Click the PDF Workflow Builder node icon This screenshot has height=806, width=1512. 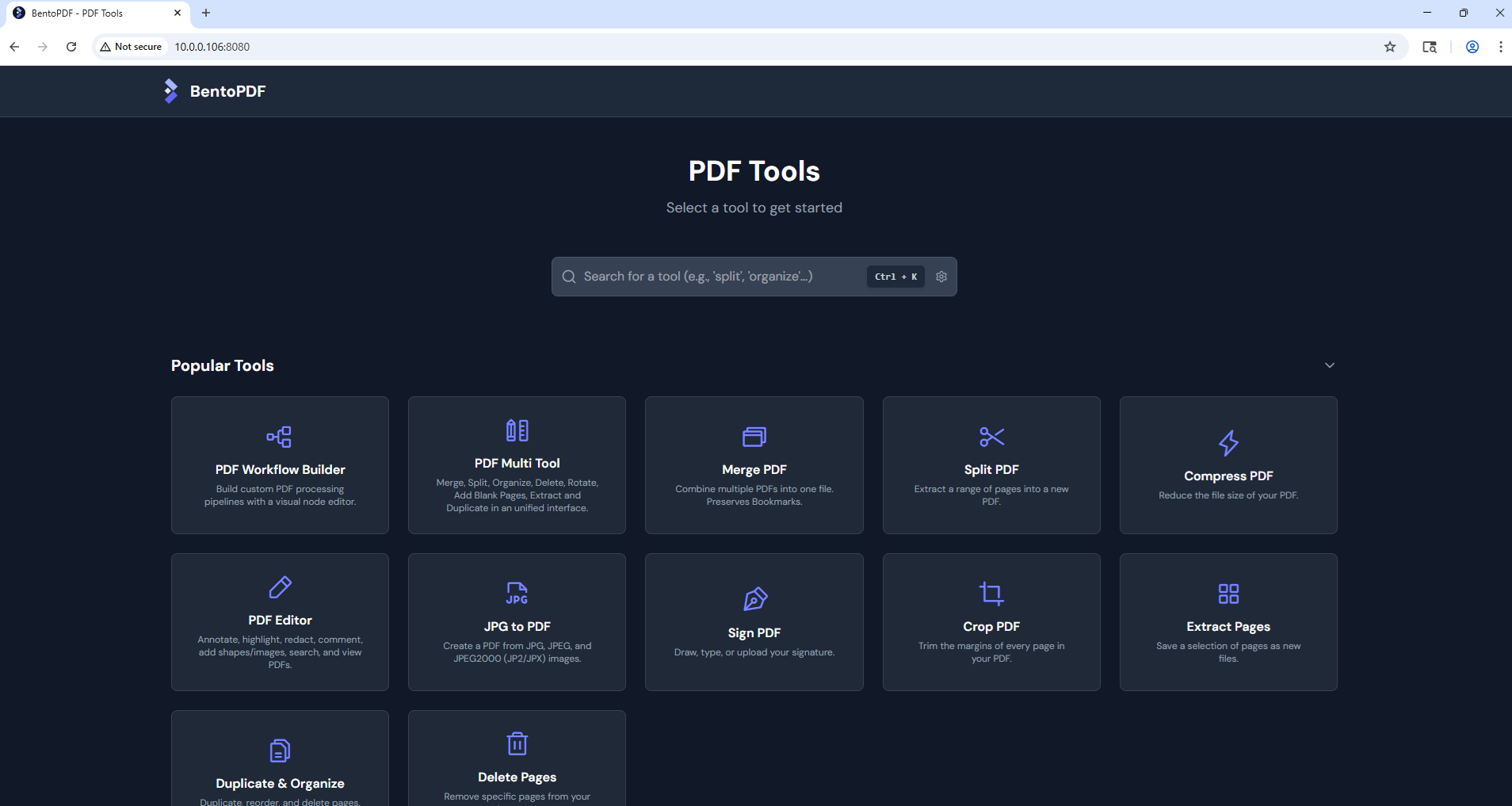[279, 437]
